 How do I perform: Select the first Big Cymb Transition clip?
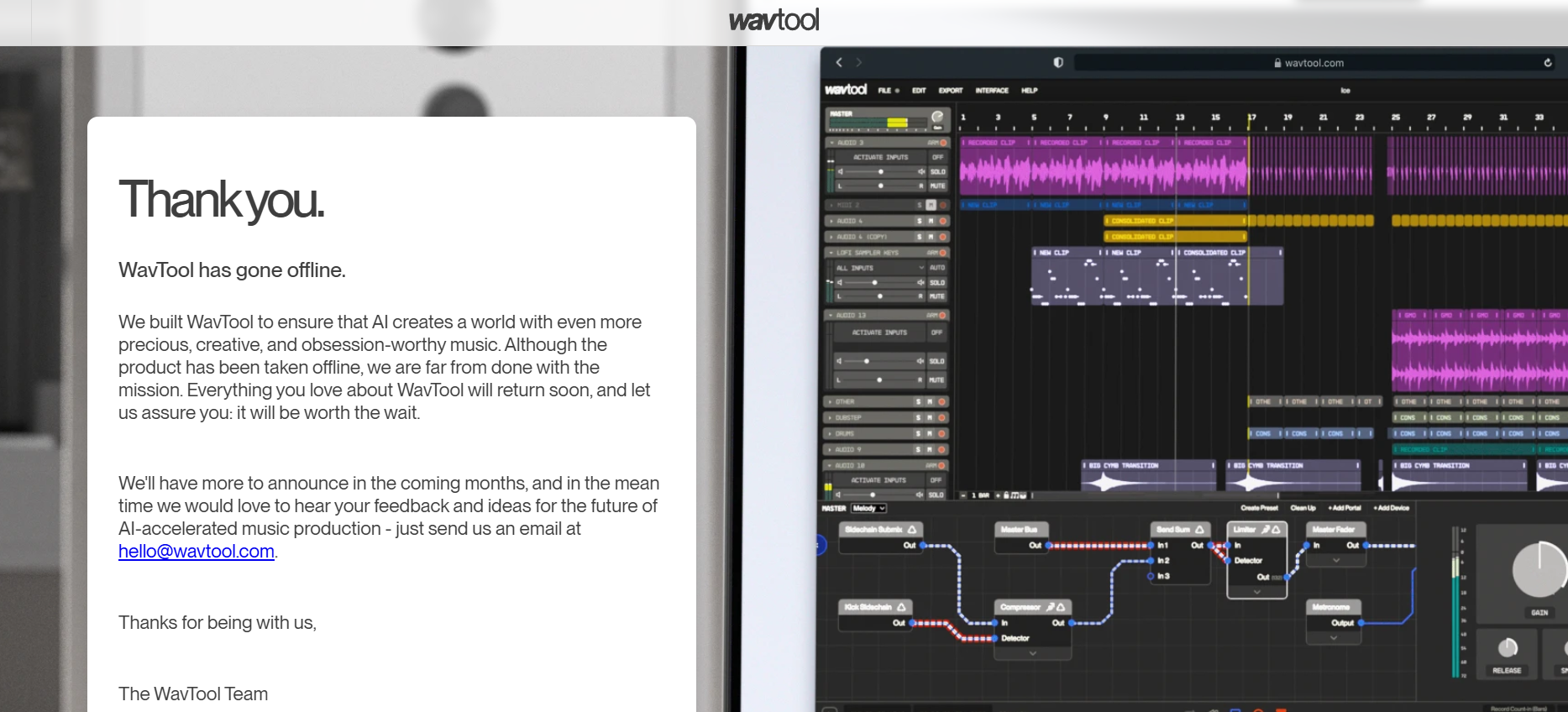click(1149, 475)
